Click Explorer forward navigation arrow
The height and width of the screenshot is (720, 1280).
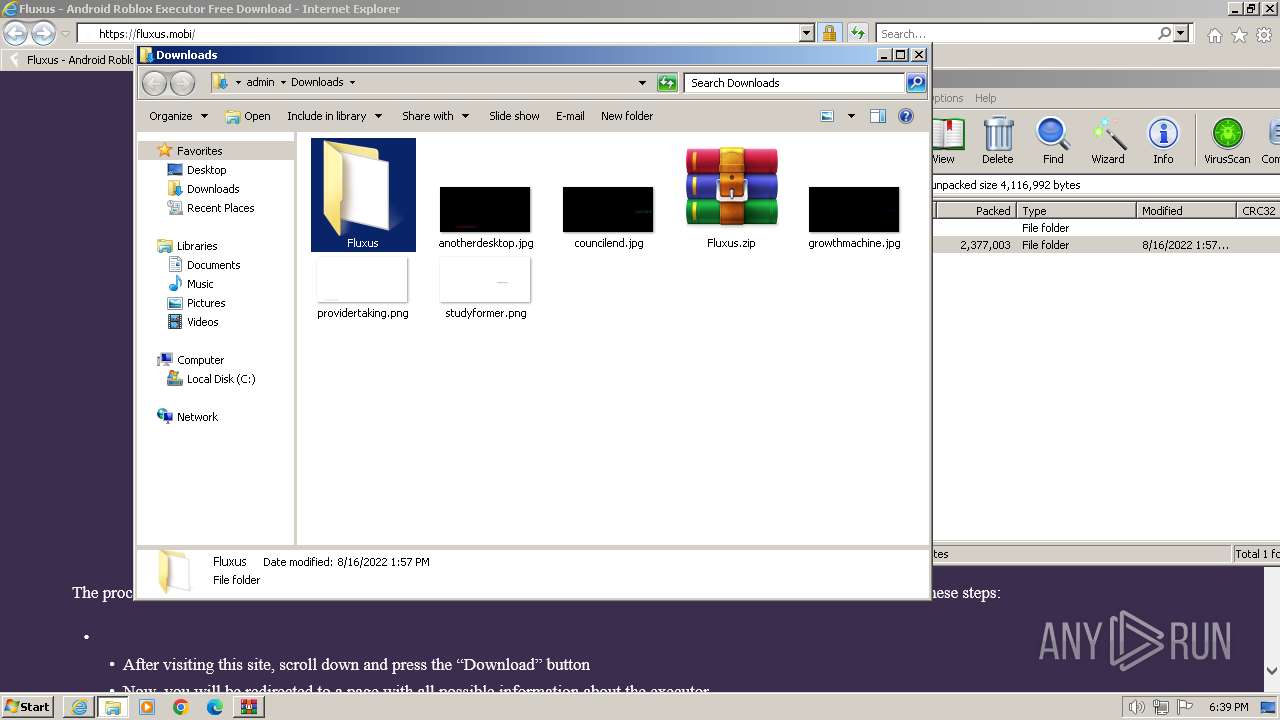[182, 83]
